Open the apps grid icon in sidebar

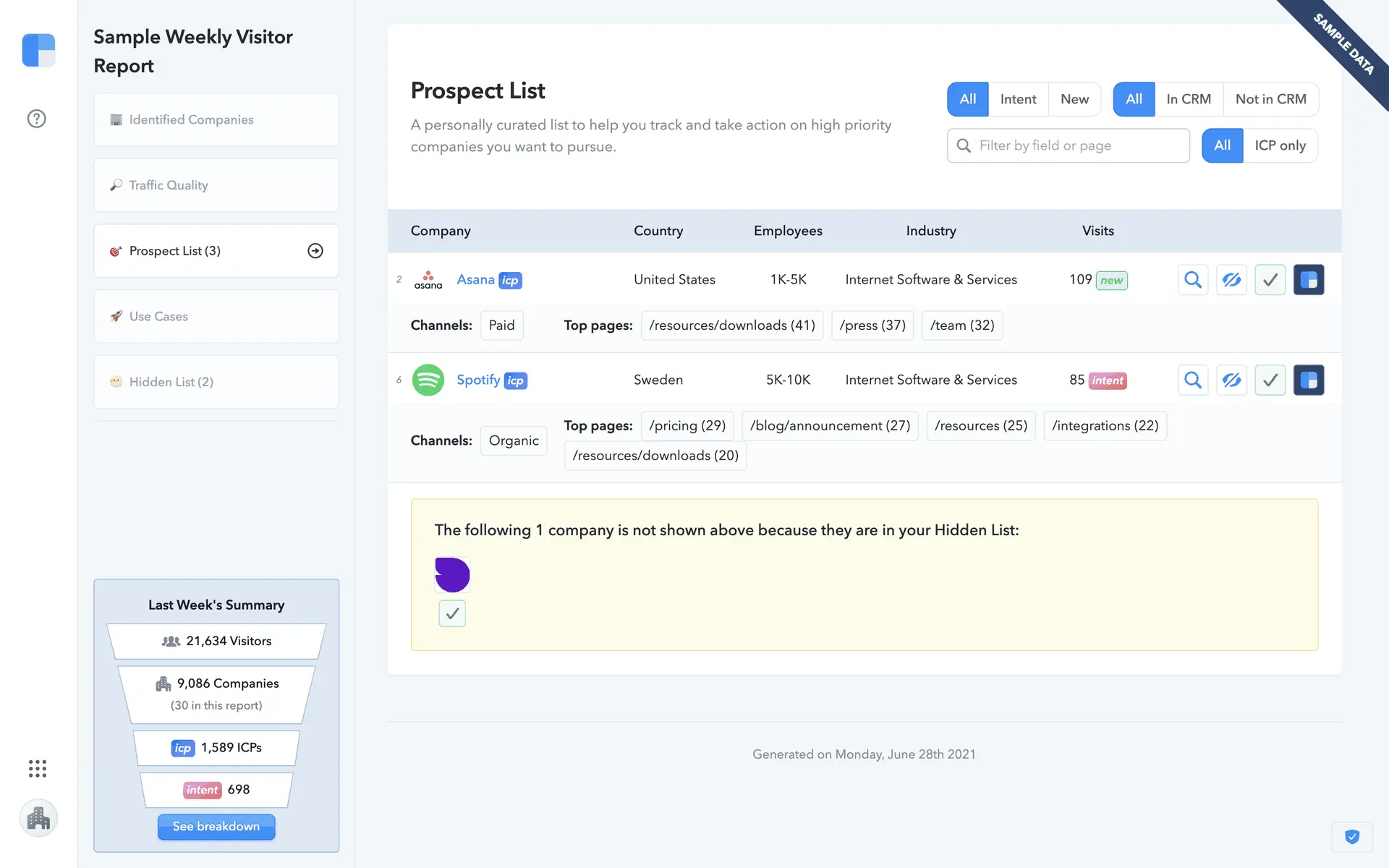(38, 768)
